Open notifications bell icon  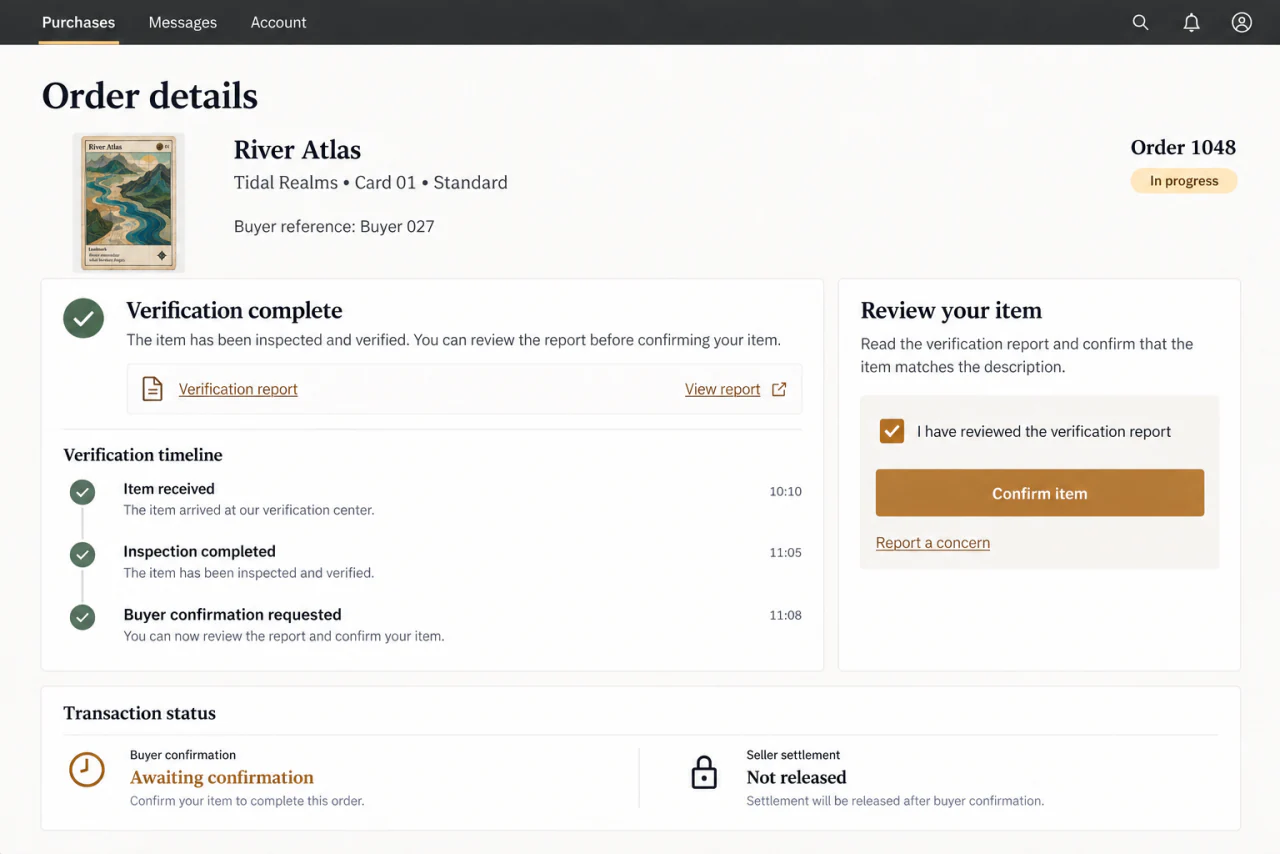coord(1191,22)
